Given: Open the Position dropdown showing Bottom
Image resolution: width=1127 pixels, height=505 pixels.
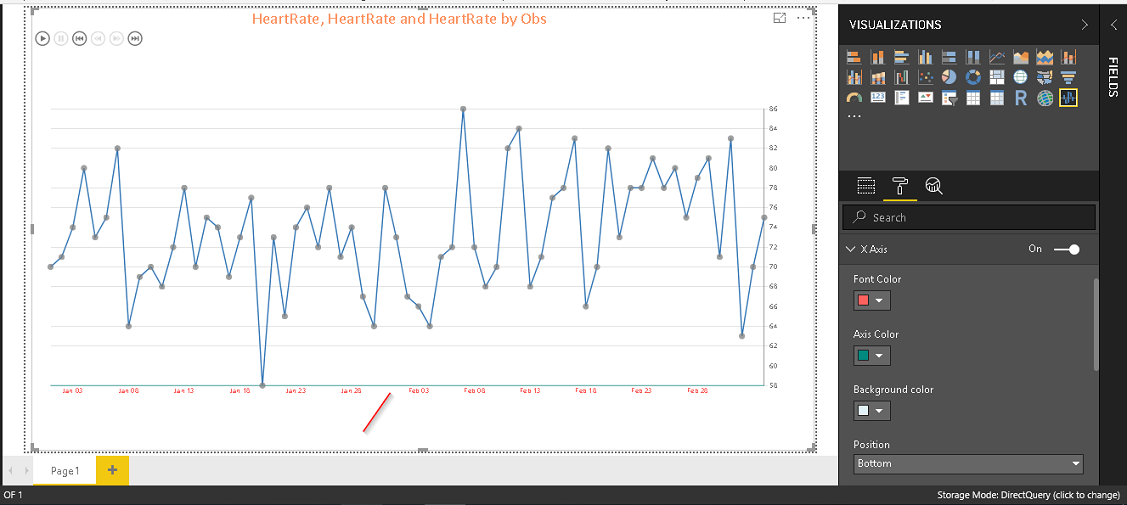Looking at the screenshot, I should coord(968,464).
